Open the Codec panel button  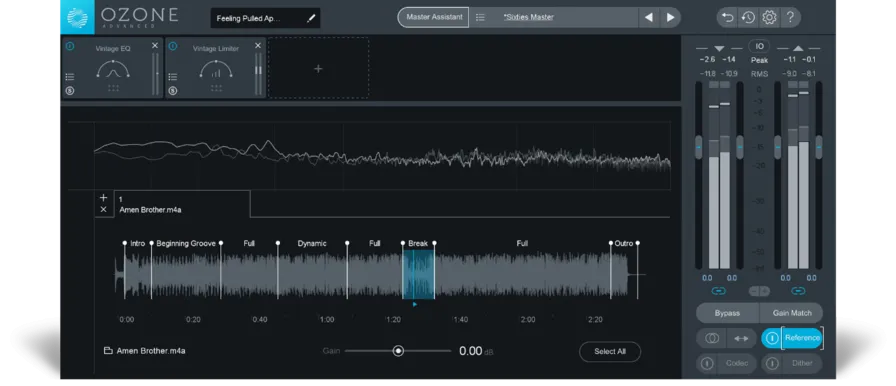click(737, 363)
